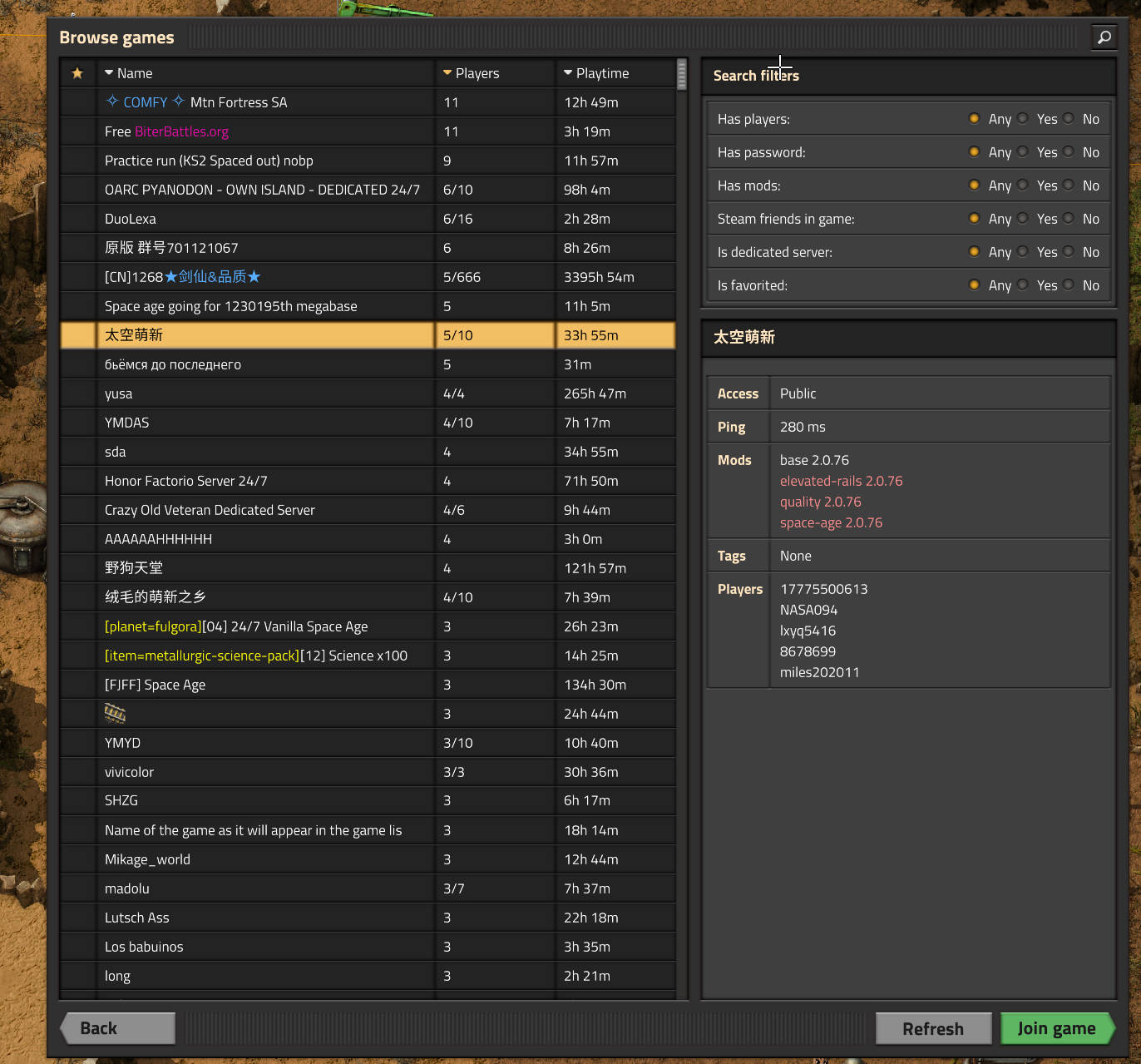Set Is favorited filter to No
The image size is (1141, 1064).
pyautogui.click(x=1070, y=285)
